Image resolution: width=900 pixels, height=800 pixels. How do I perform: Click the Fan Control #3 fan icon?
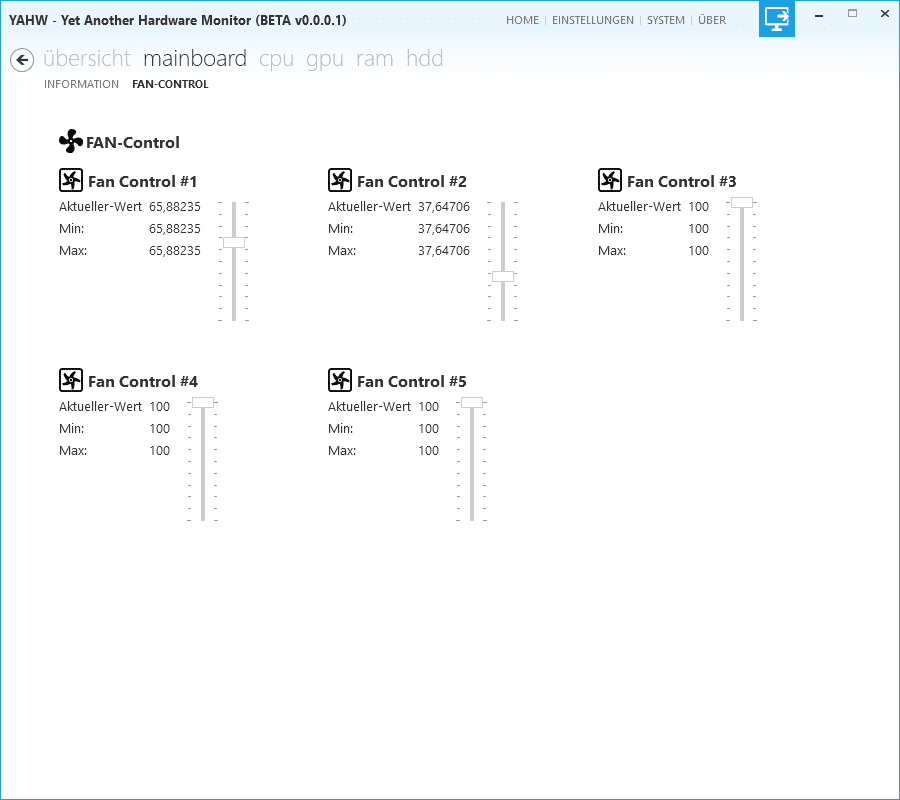click(x=610, y=180)
